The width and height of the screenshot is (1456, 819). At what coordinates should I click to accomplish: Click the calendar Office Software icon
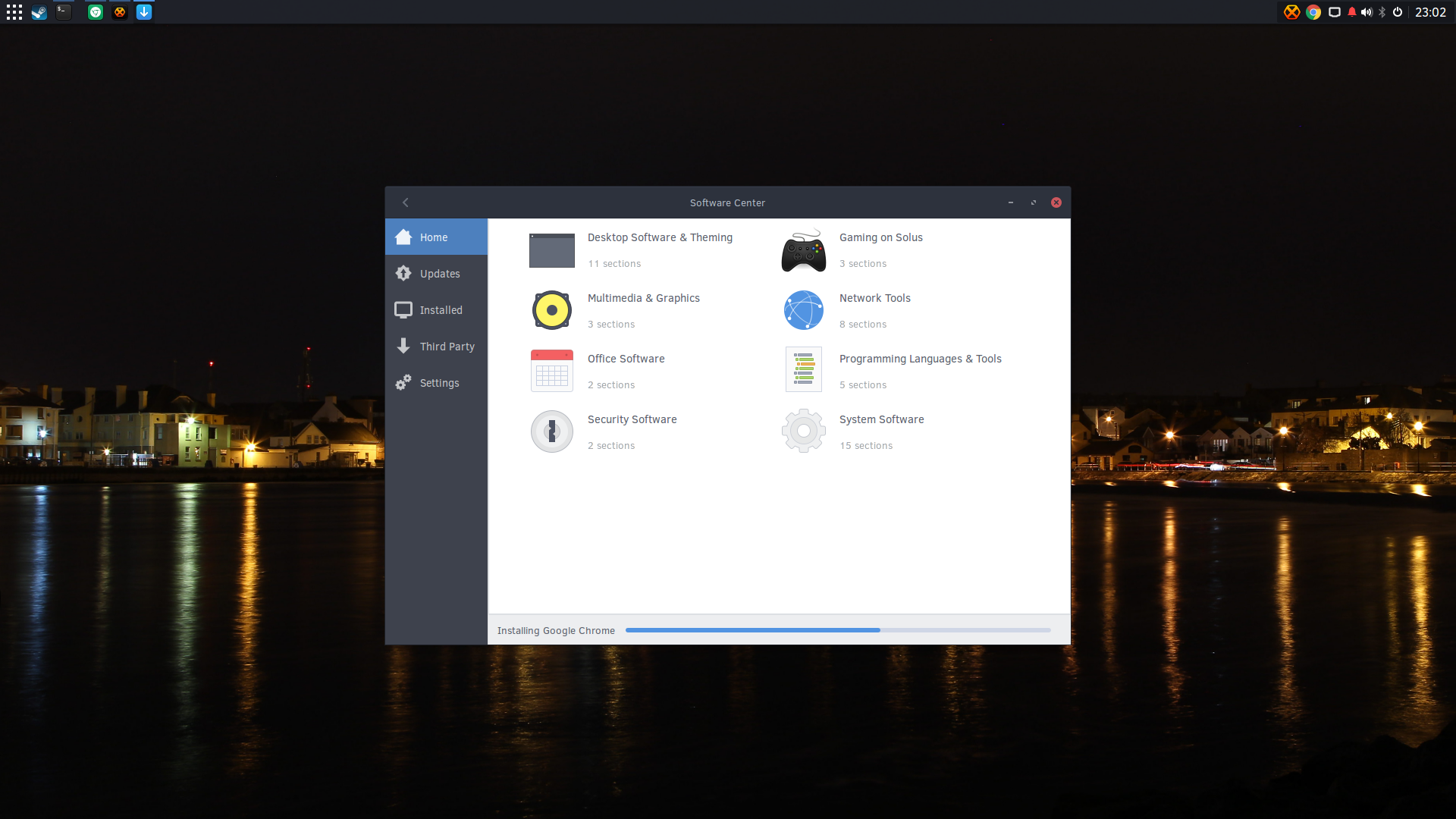(x=552, y=371)
